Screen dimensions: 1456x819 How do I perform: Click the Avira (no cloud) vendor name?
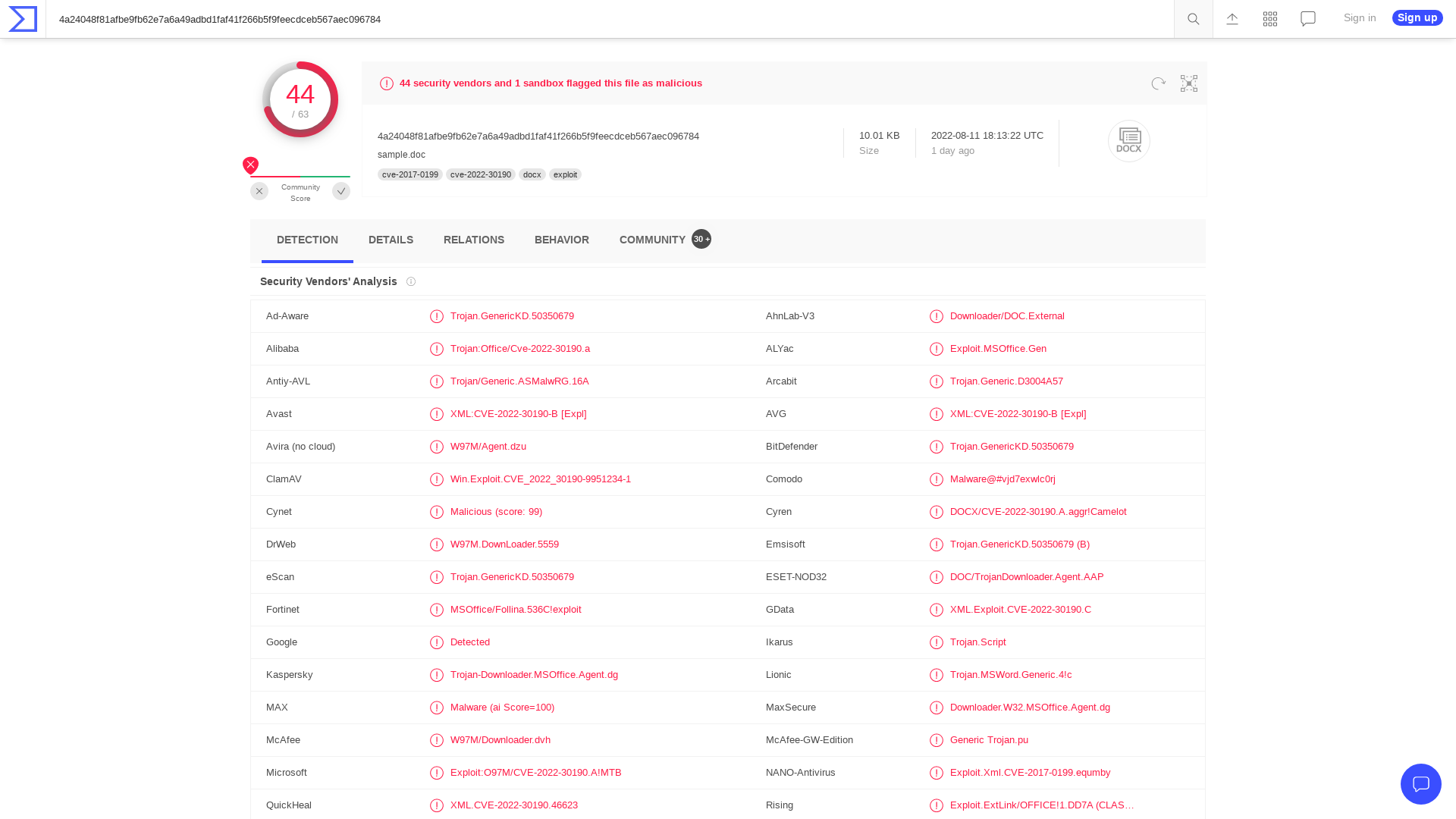pyautogui.click(x=300, y=447)
